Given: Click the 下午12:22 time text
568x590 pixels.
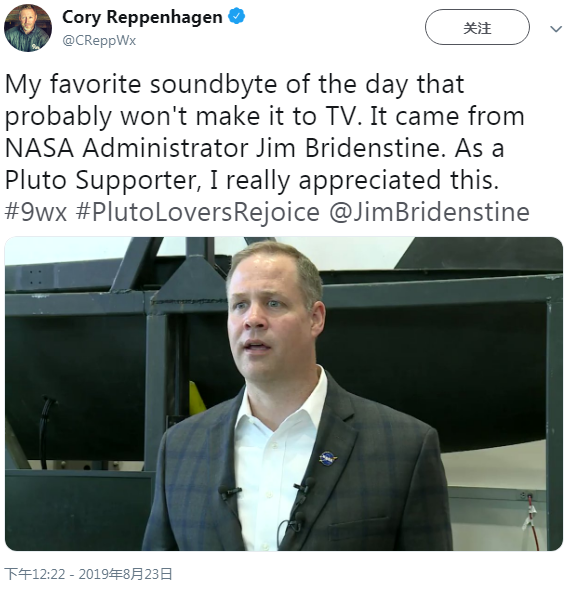Looking at the screenshot, I should click(35, 574).
